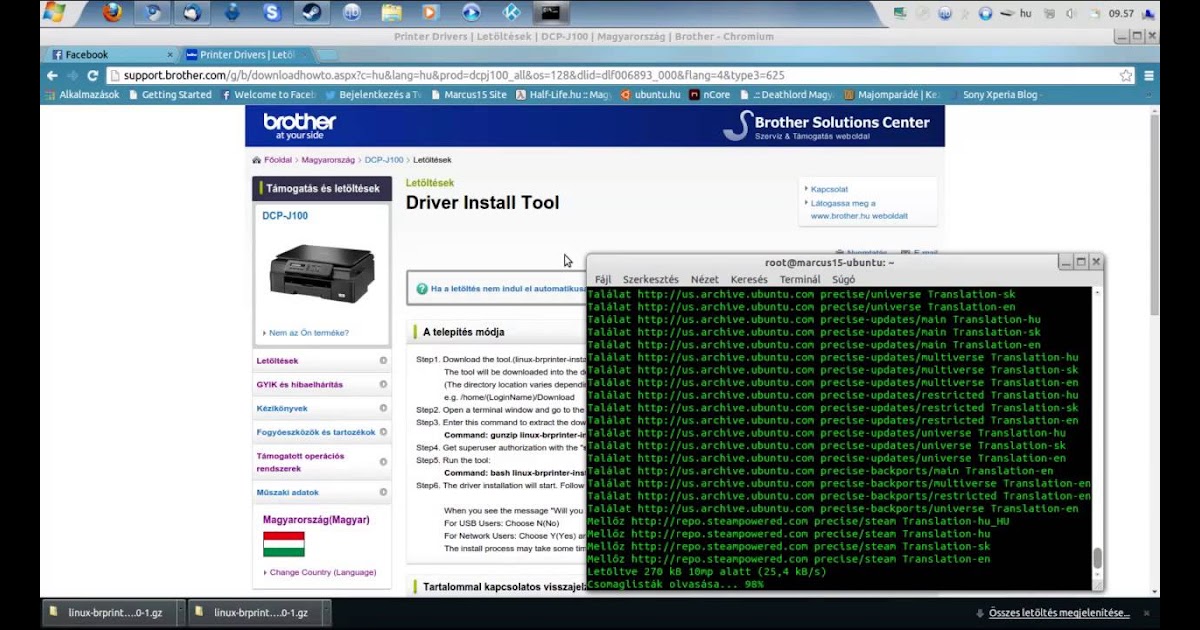Open terminal Súgó menu
Screen dimensions: 1200x630
[x=844, y=280]
